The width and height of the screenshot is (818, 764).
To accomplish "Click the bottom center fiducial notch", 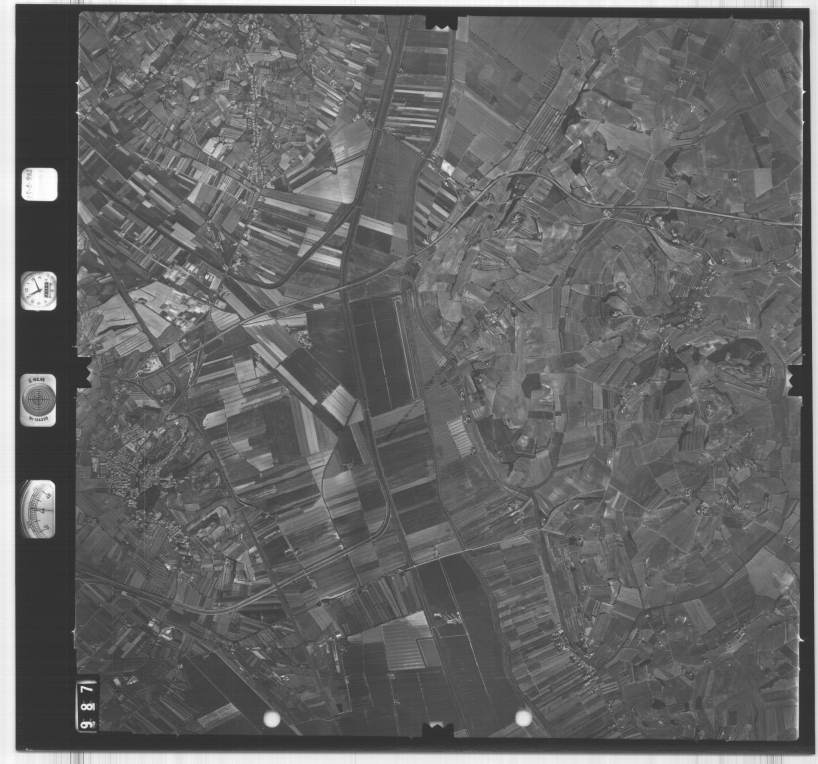I will tap(437, 731).
